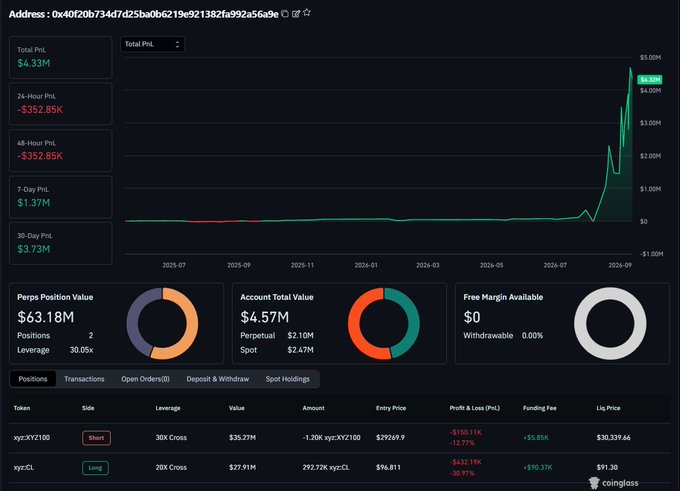680x491 pixels.
Task: Edit the address label icon
Action: click(x=296, y=13)
